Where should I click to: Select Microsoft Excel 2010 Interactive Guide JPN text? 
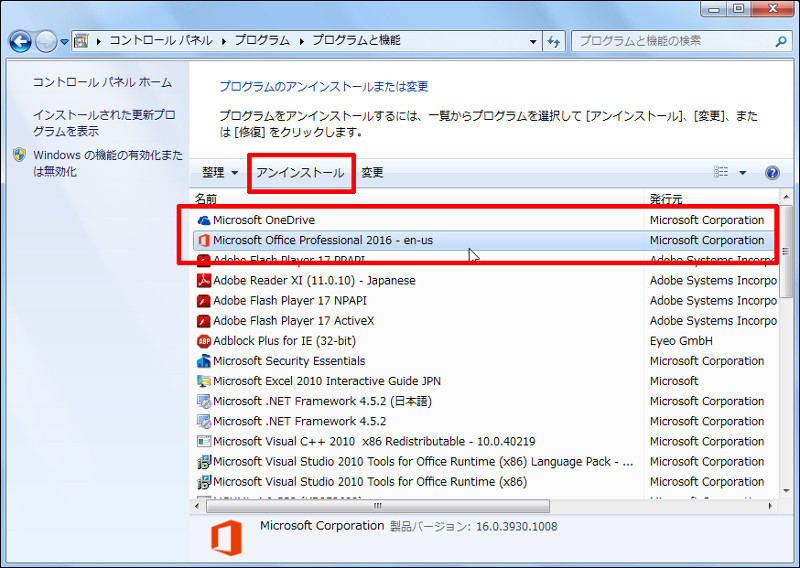[327, 381]
